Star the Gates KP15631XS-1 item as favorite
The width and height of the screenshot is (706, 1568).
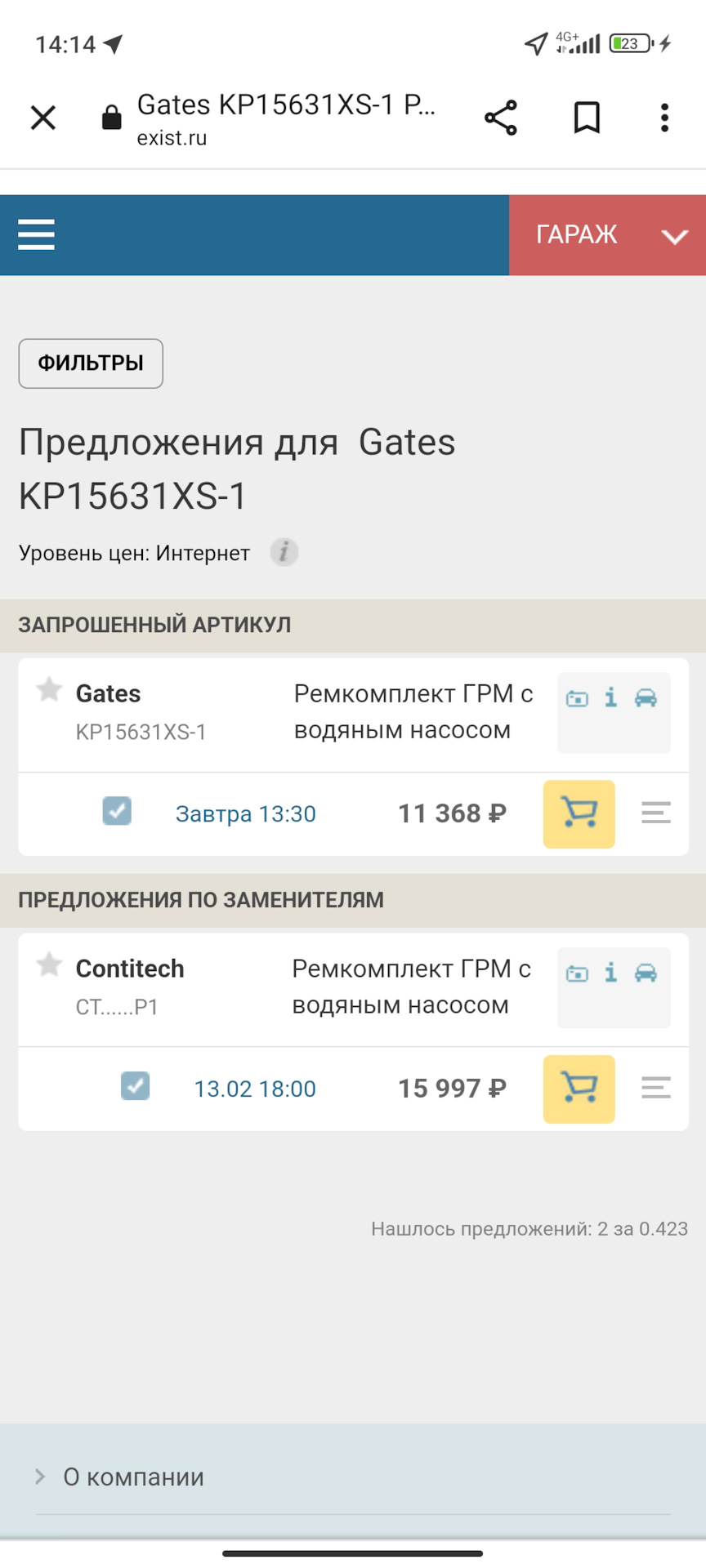[x=49, y=690]
